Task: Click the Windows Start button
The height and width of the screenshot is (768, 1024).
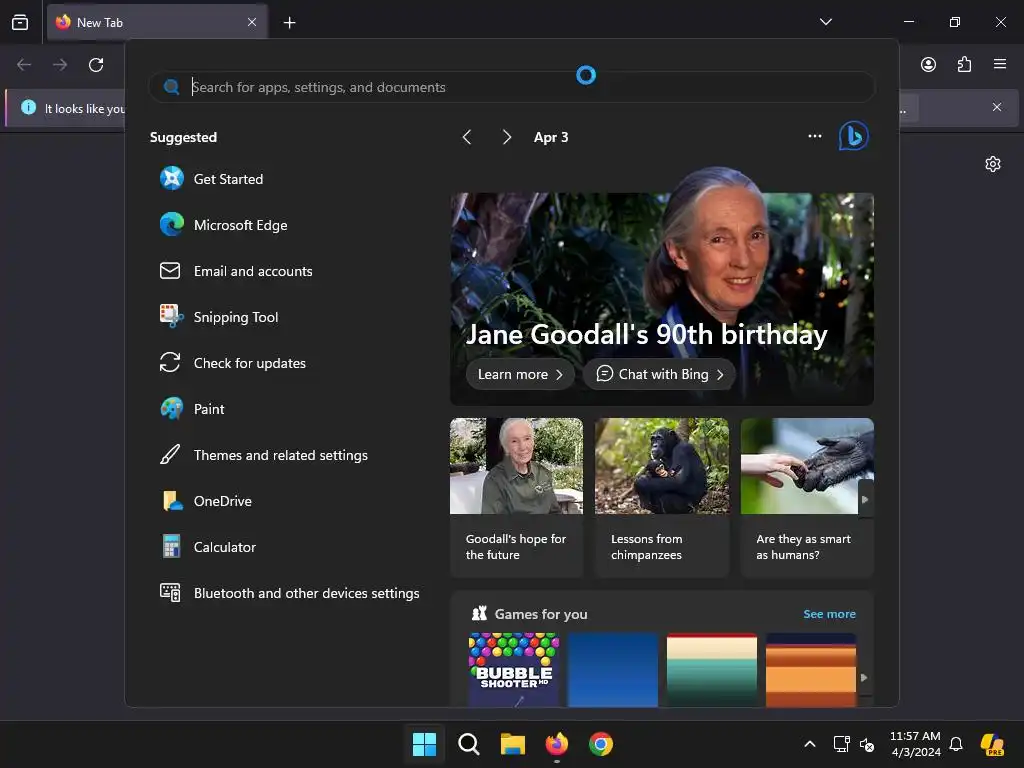Action: (424, 744)
